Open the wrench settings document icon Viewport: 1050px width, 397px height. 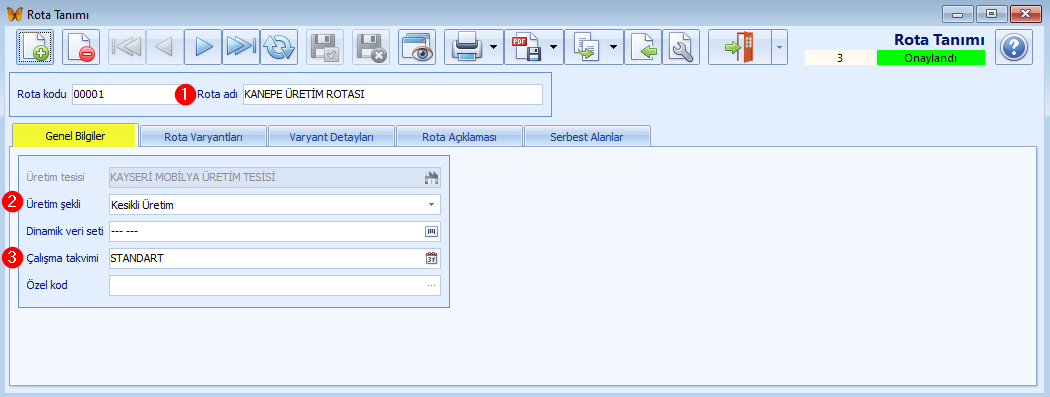681,47
